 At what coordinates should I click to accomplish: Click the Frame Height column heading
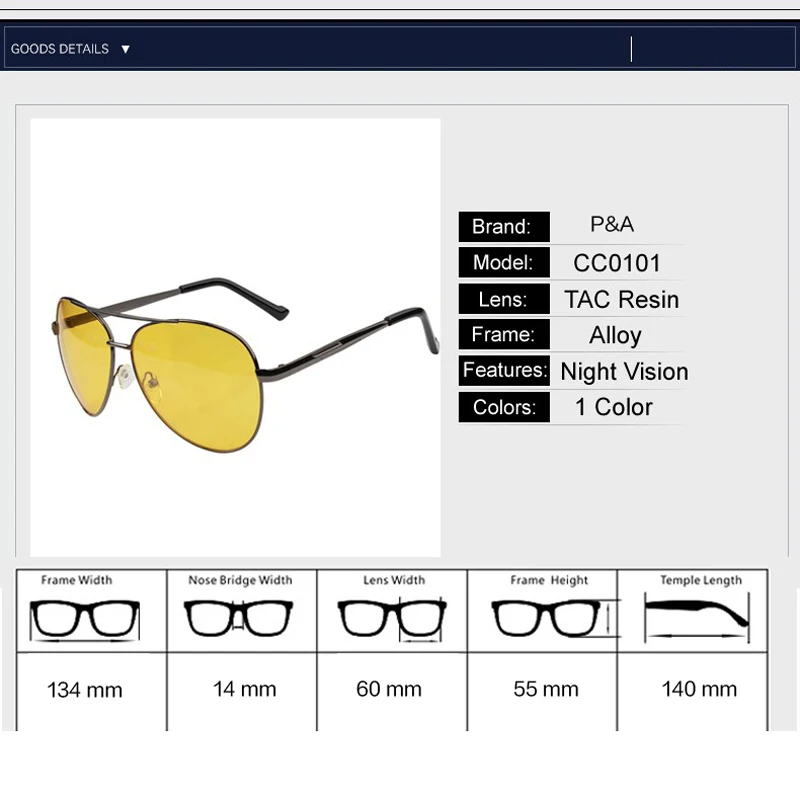[549, 581]
